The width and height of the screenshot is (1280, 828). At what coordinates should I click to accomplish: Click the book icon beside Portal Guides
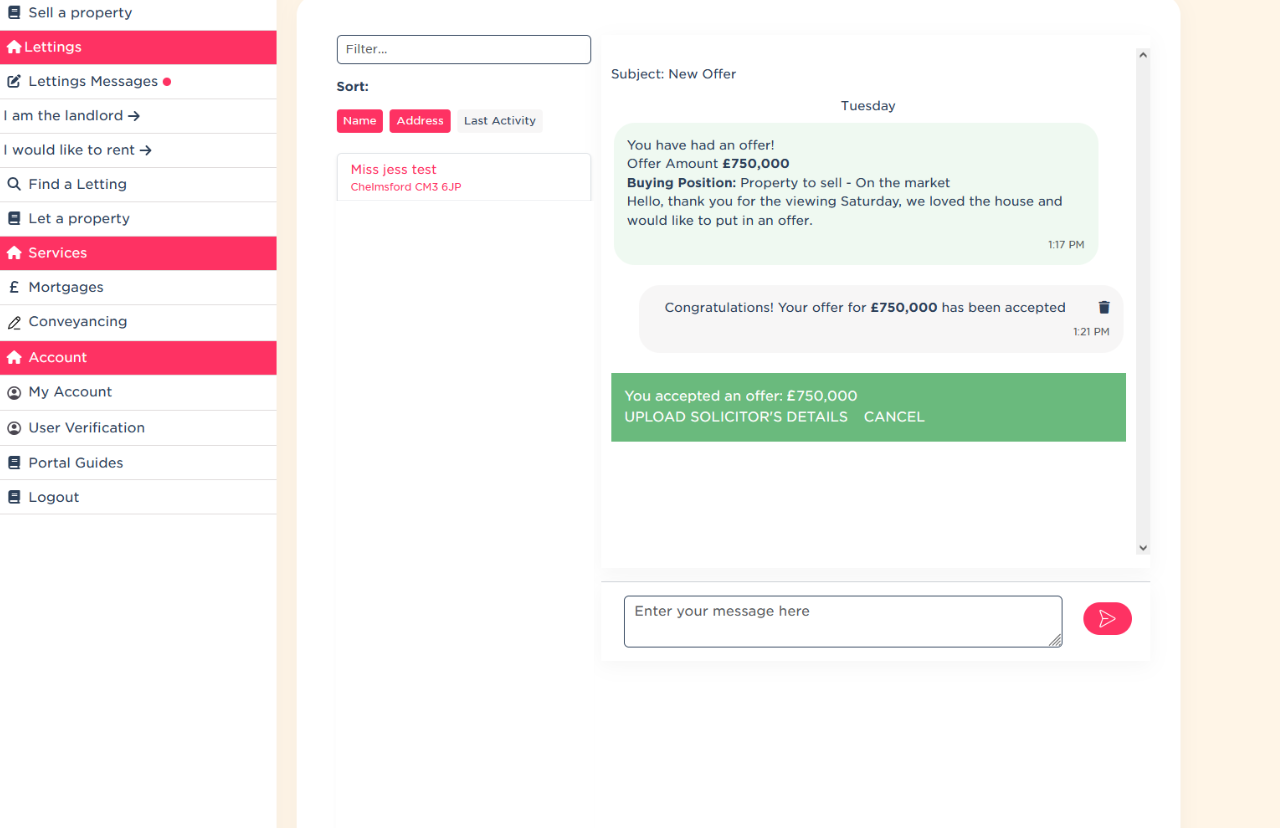[x=14, y=463]
